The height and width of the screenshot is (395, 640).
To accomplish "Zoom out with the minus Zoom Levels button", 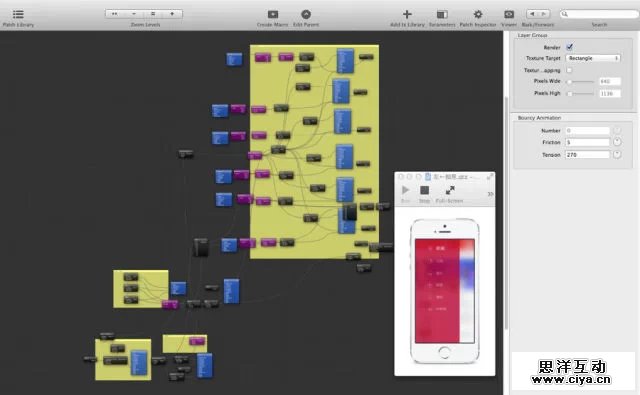I will tap(134, 14).
